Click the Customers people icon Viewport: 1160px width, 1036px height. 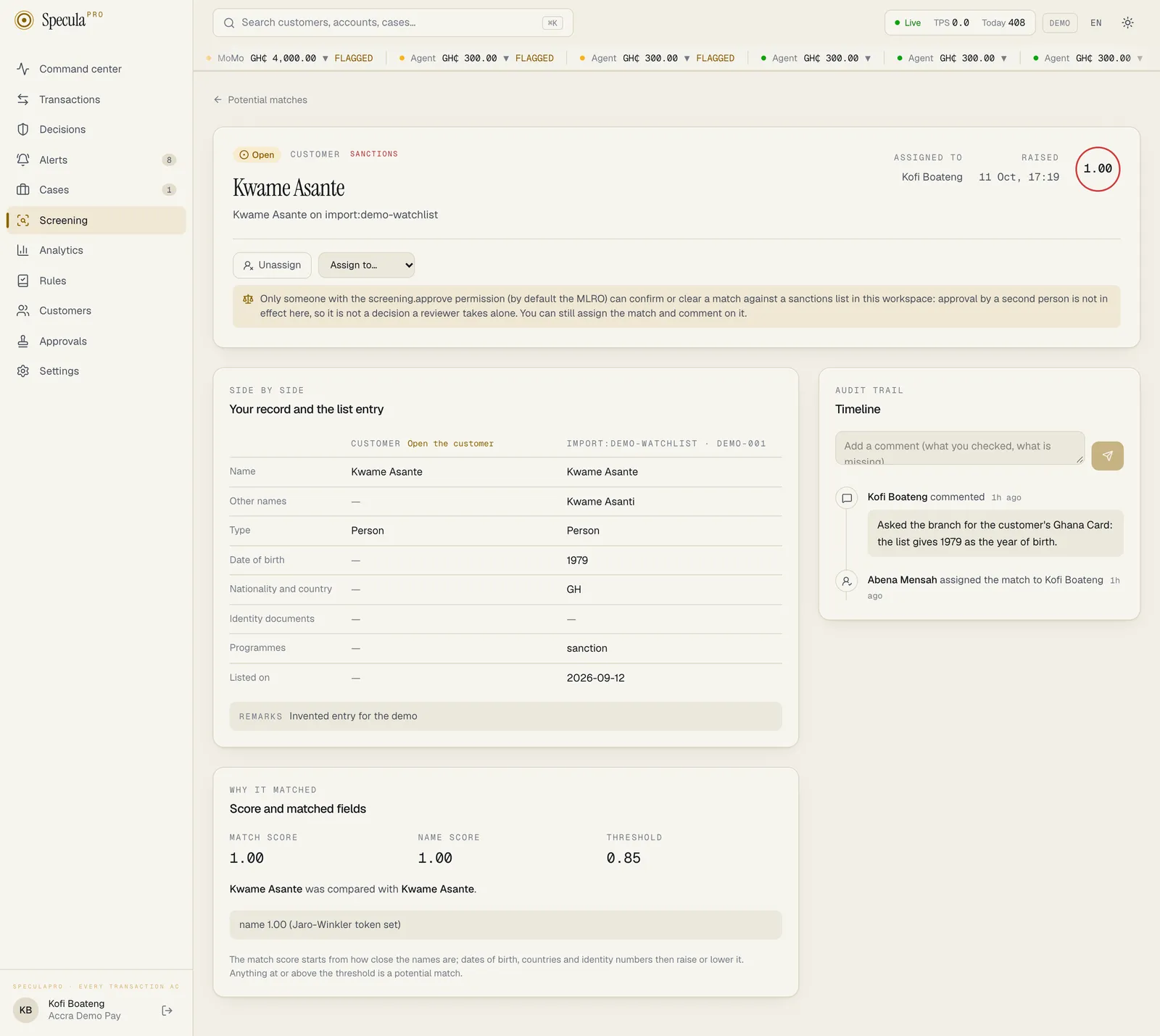coord(23,310)
